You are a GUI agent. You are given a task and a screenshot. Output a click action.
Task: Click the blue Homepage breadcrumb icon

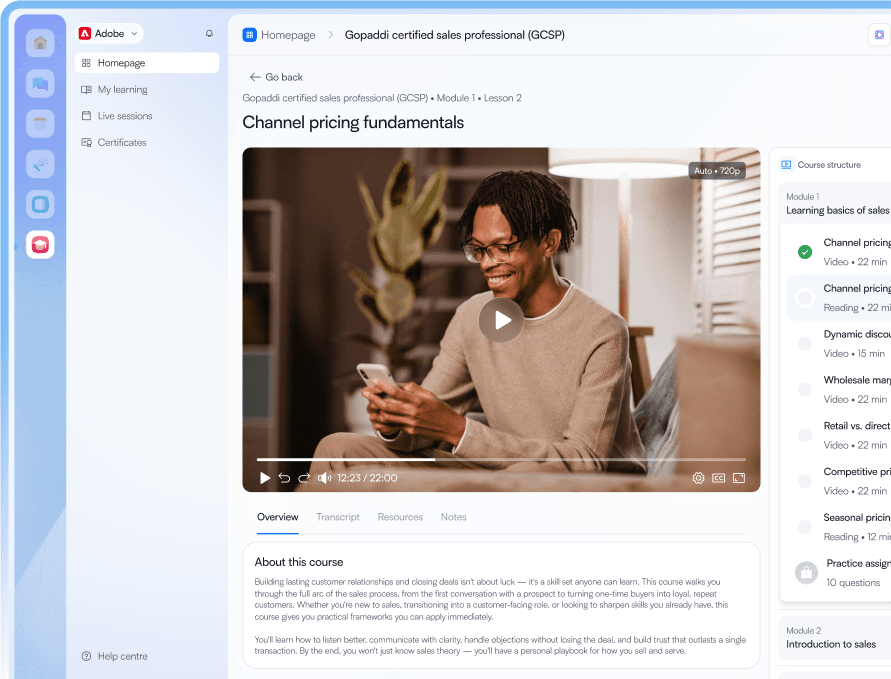pyautogui.click(x=249, y=35)
